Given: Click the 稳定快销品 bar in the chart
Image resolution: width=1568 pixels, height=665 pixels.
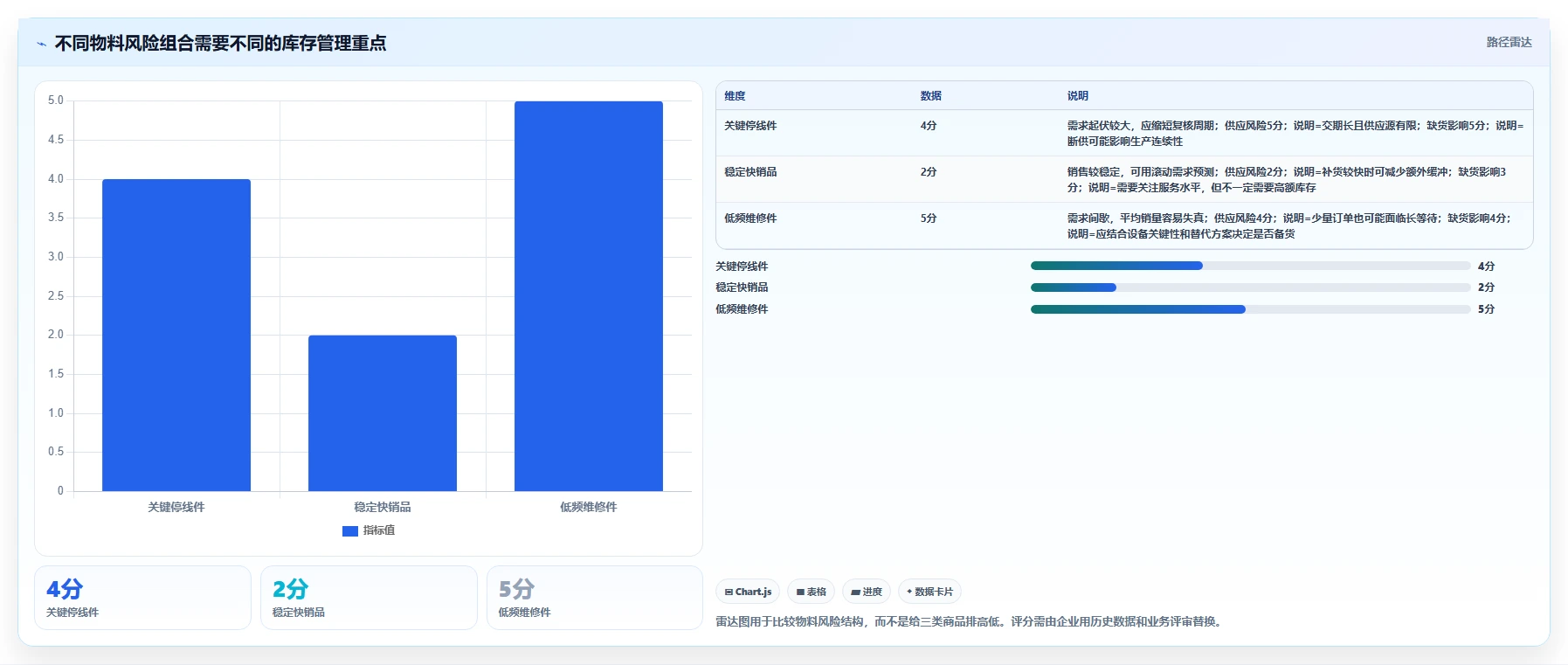Looking at the screenshot, I should click(x=383, y=413).
